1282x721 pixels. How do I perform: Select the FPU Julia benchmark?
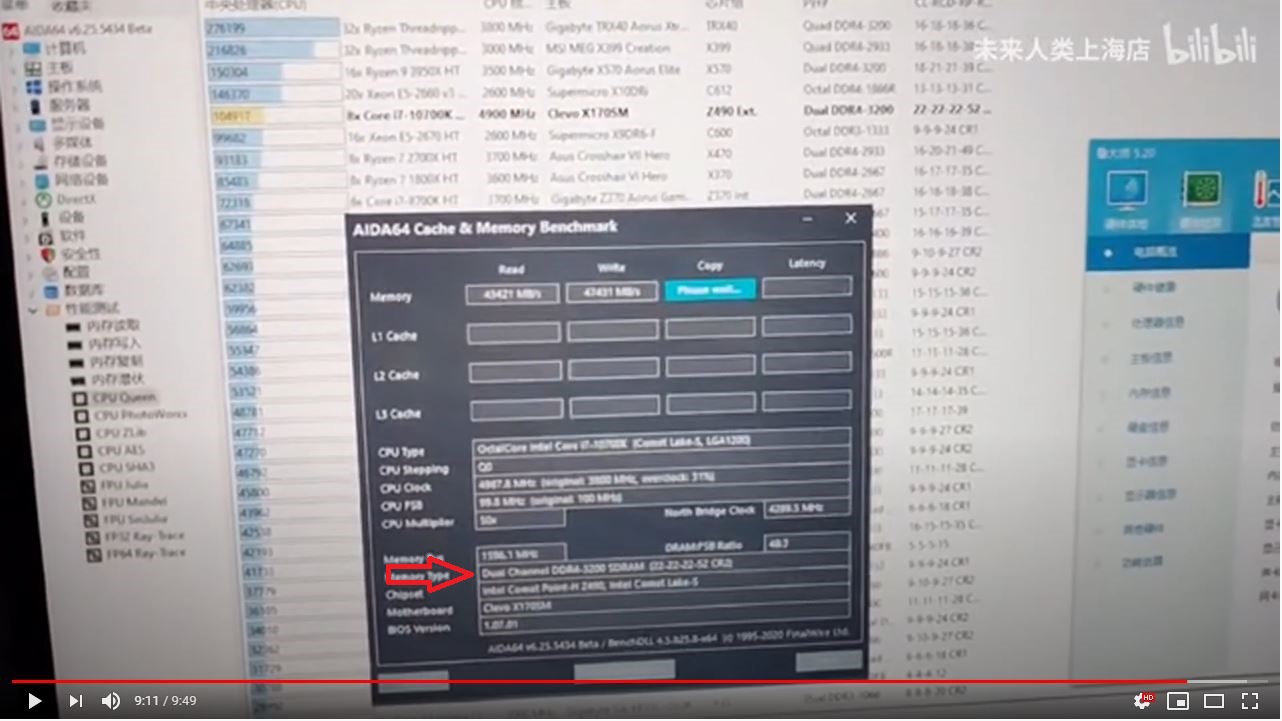click(x=115, y=485)
